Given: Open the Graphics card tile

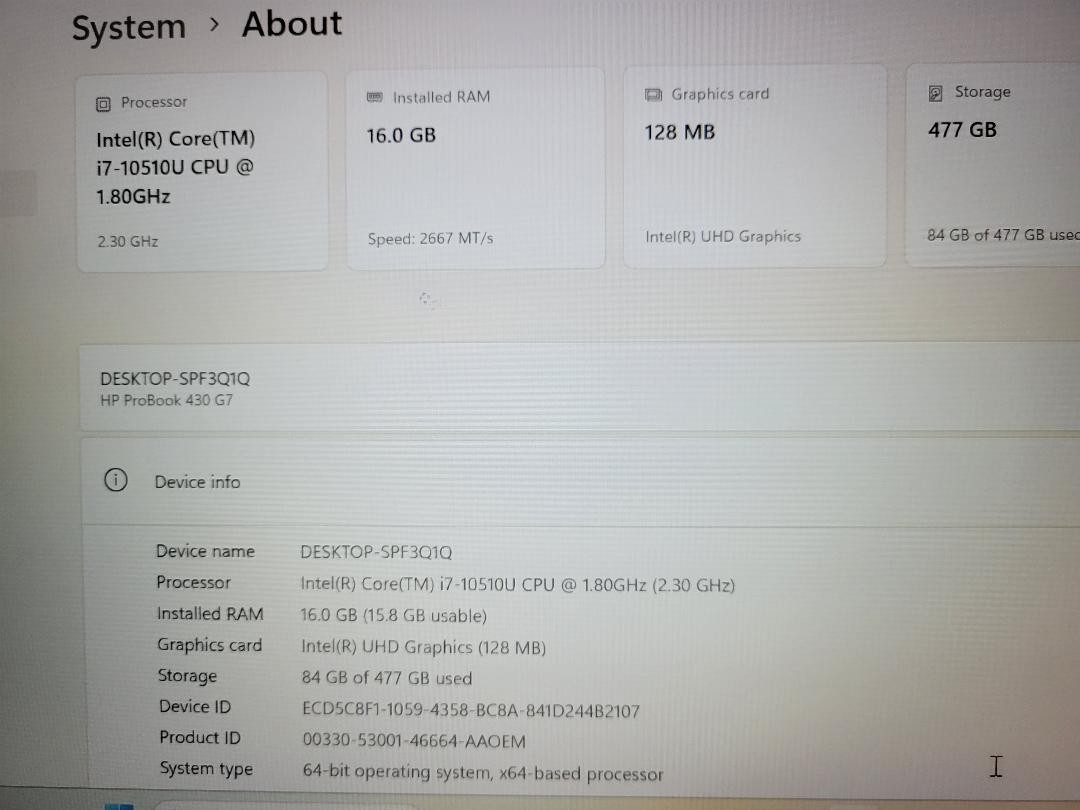Looking at the screenshot, I should pyautogui.click(x=754, y=166).
